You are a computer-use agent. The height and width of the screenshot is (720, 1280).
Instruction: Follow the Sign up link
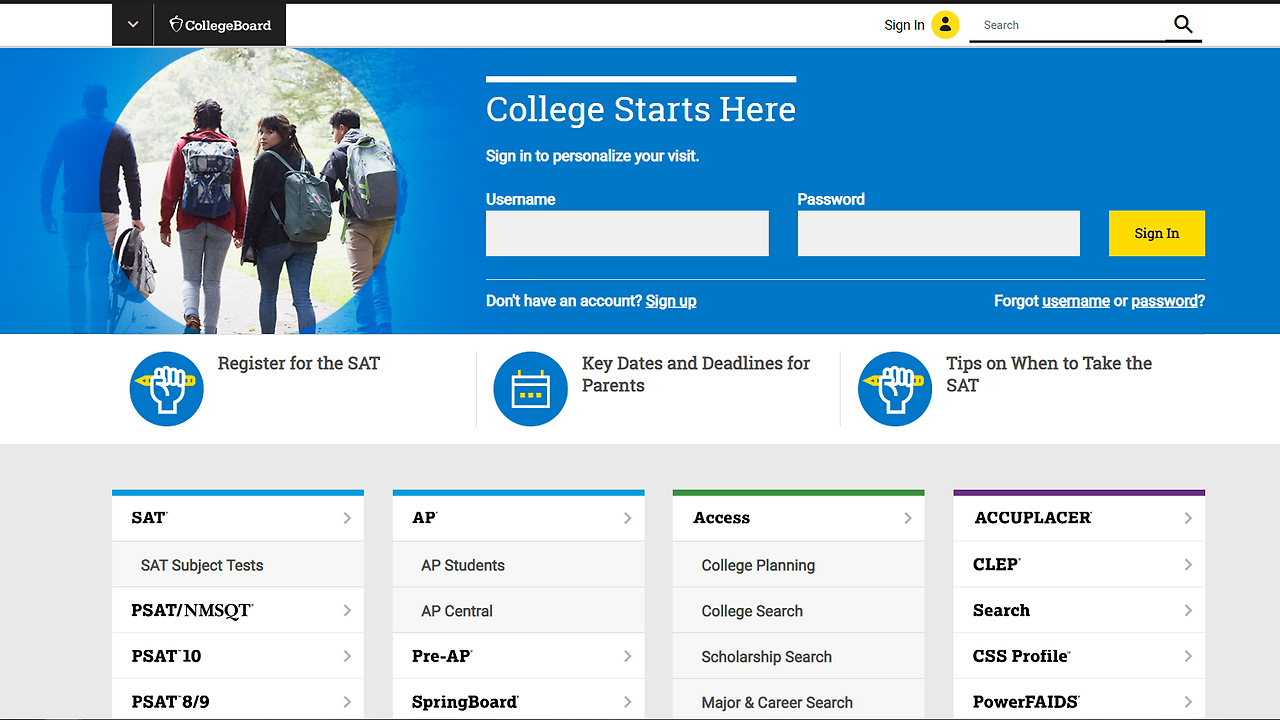671,301
